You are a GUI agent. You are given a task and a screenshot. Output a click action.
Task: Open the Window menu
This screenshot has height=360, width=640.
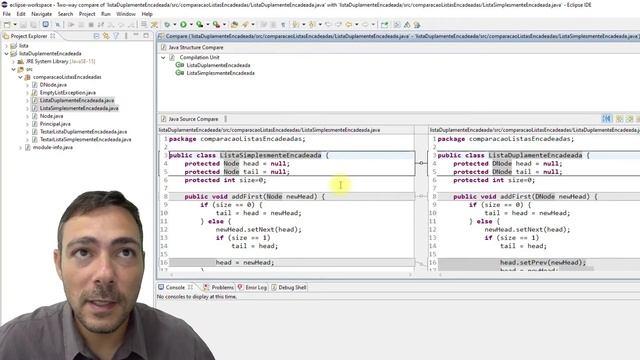tap(126, 14)
